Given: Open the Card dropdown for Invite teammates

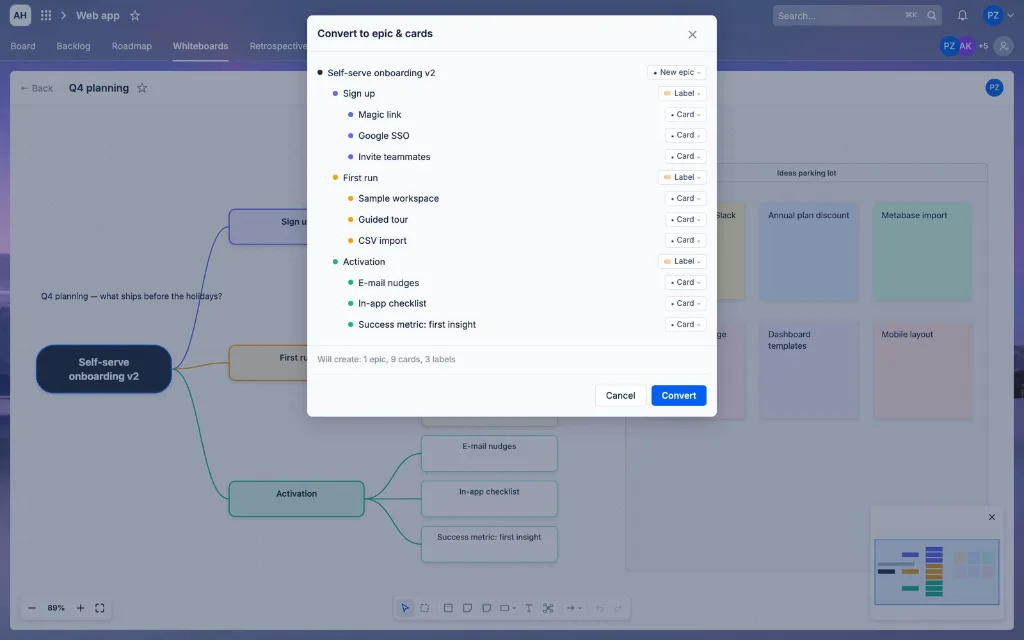Looking at the screenshot, I should click(x=685, y=156).
